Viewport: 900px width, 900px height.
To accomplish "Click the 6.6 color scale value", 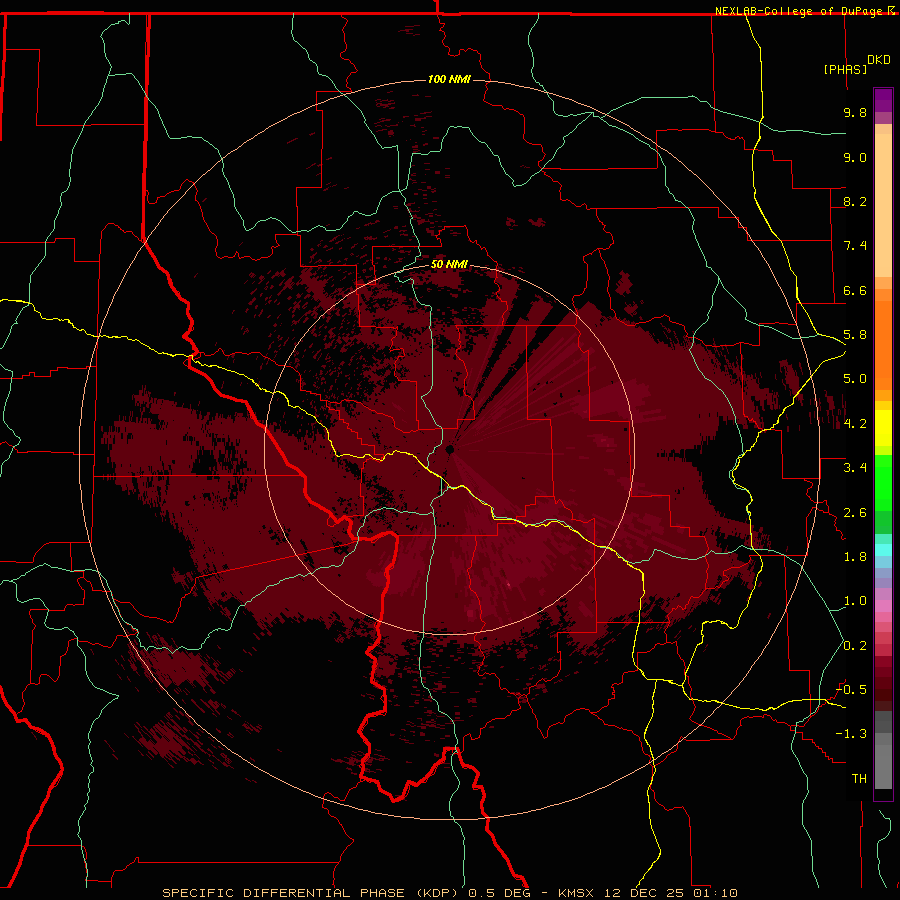I will (x=855, y=290).
